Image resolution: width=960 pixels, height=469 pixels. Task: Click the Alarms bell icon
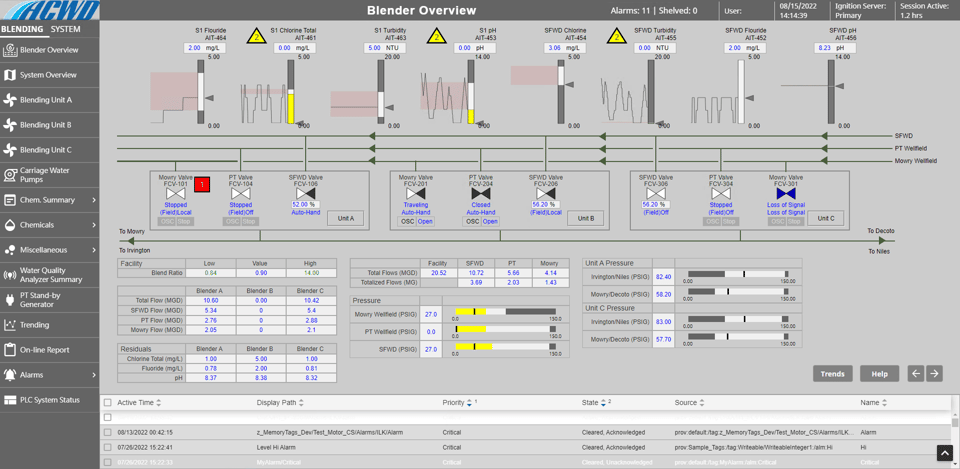point(9,375)
